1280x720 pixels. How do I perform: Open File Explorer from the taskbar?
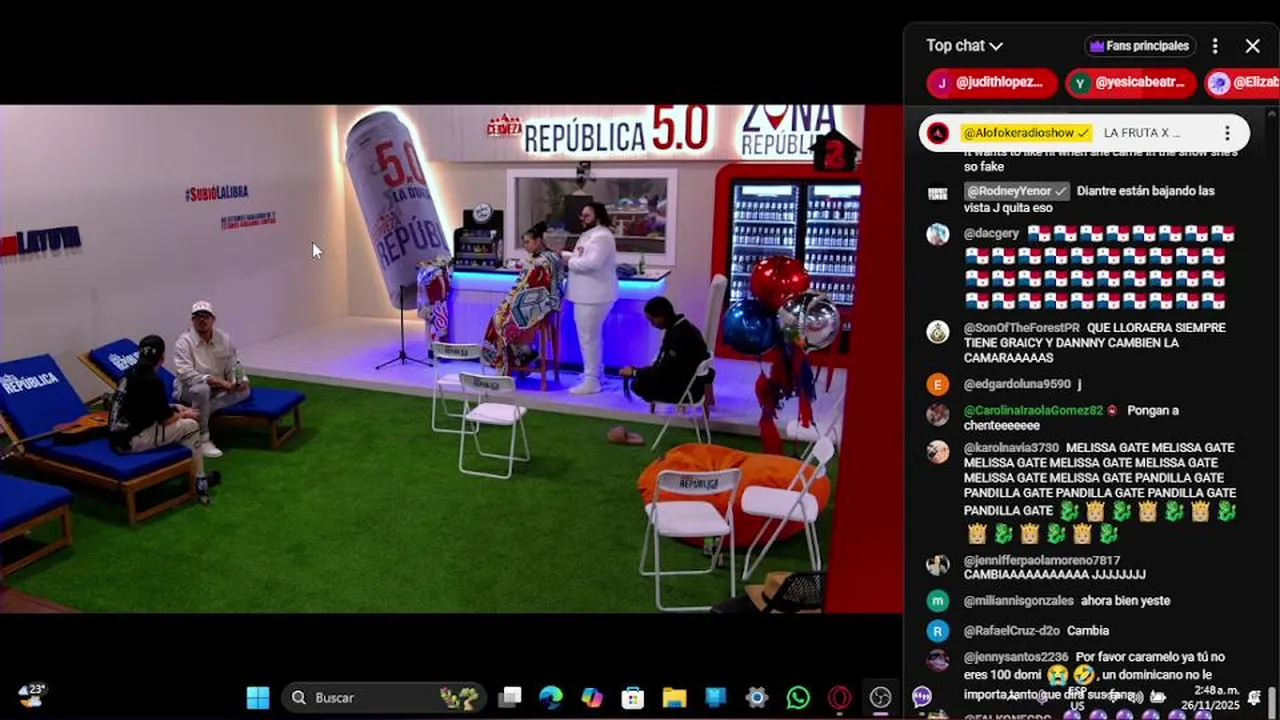tap(674, 698)
